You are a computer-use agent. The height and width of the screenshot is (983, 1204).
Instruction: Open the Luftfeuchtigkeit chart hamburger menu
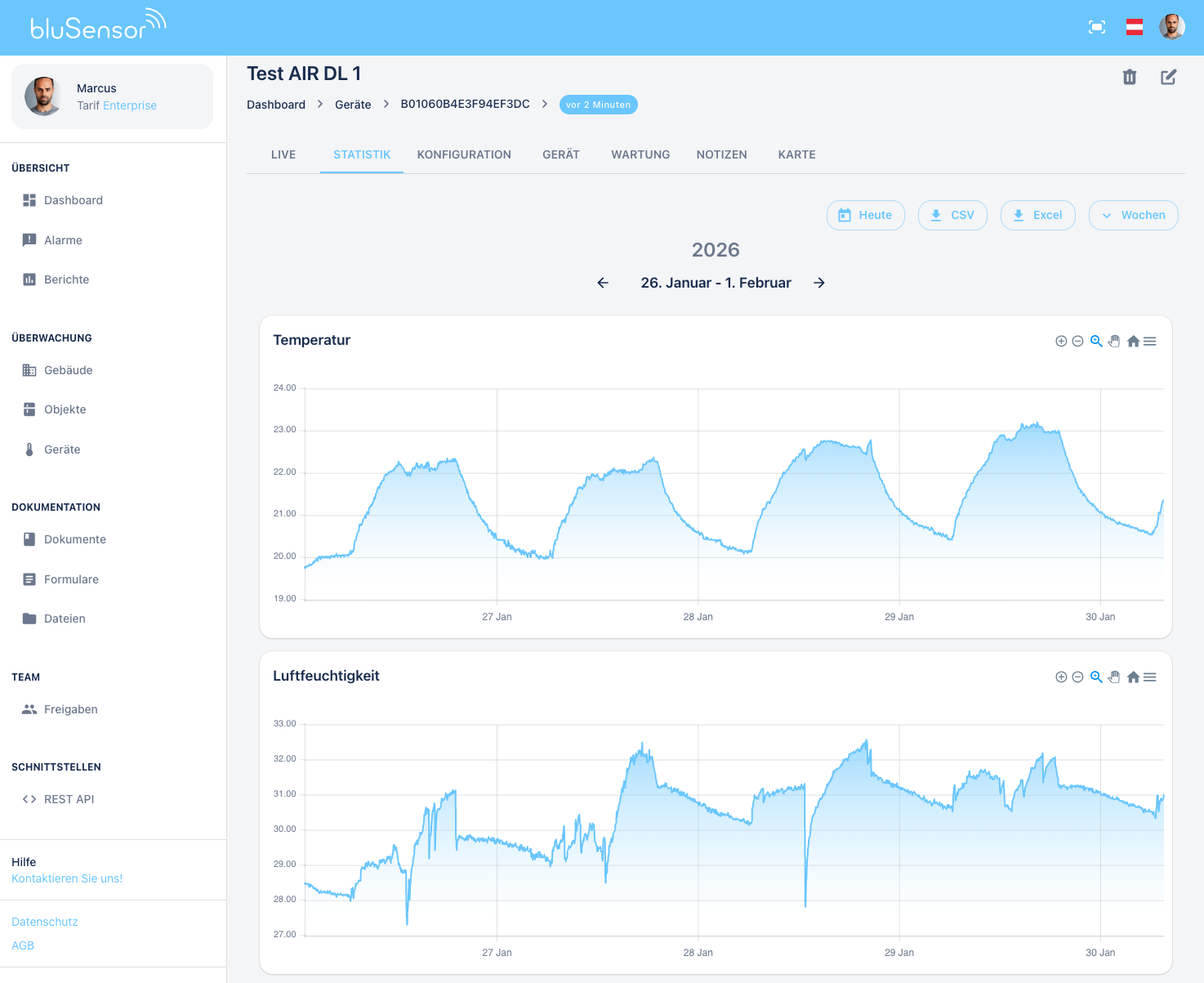pyautogui.click(x=1150, y=677)
